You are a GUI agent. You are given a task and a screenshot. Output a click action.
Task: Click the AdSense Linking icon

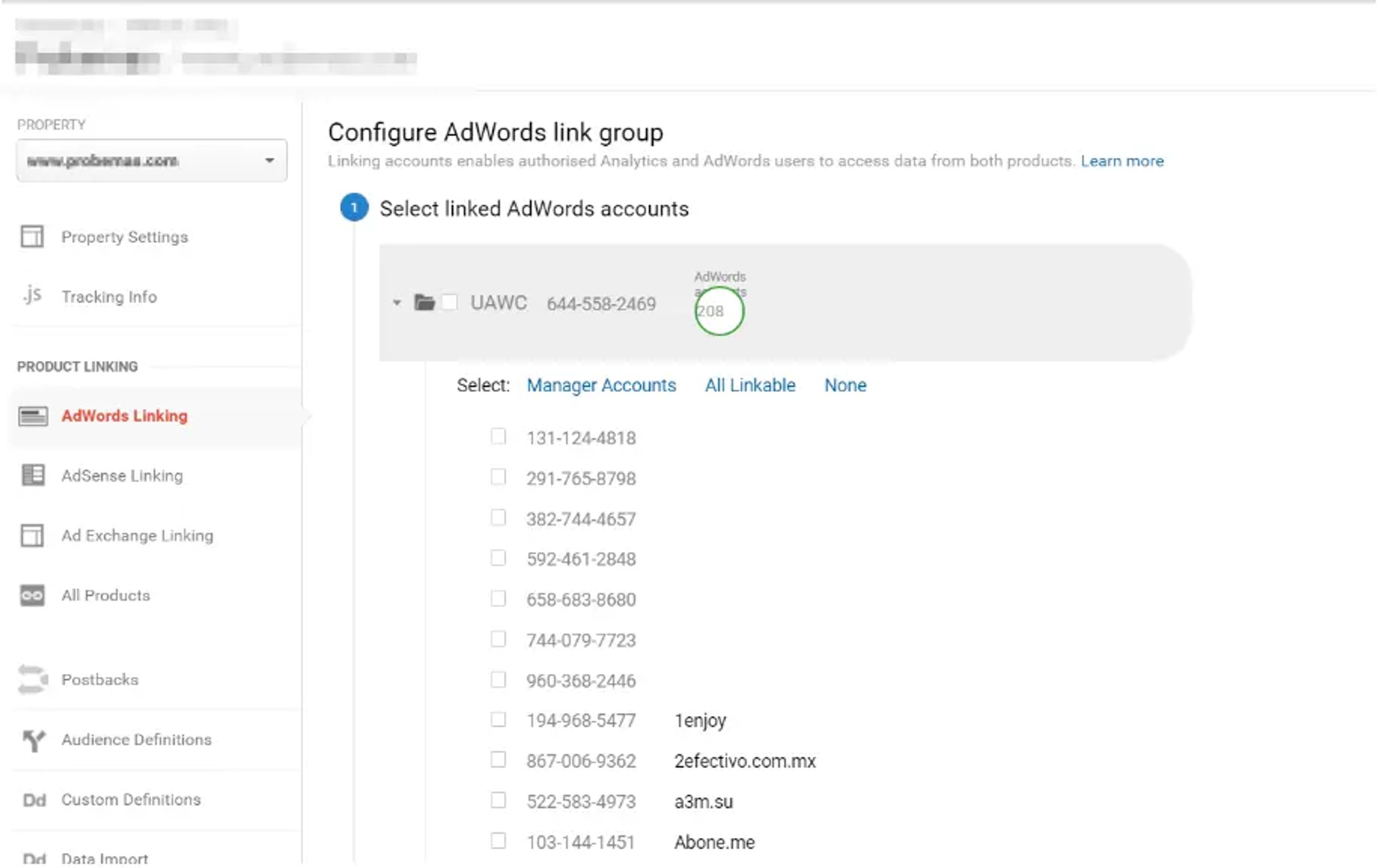[x=33, y=475]
